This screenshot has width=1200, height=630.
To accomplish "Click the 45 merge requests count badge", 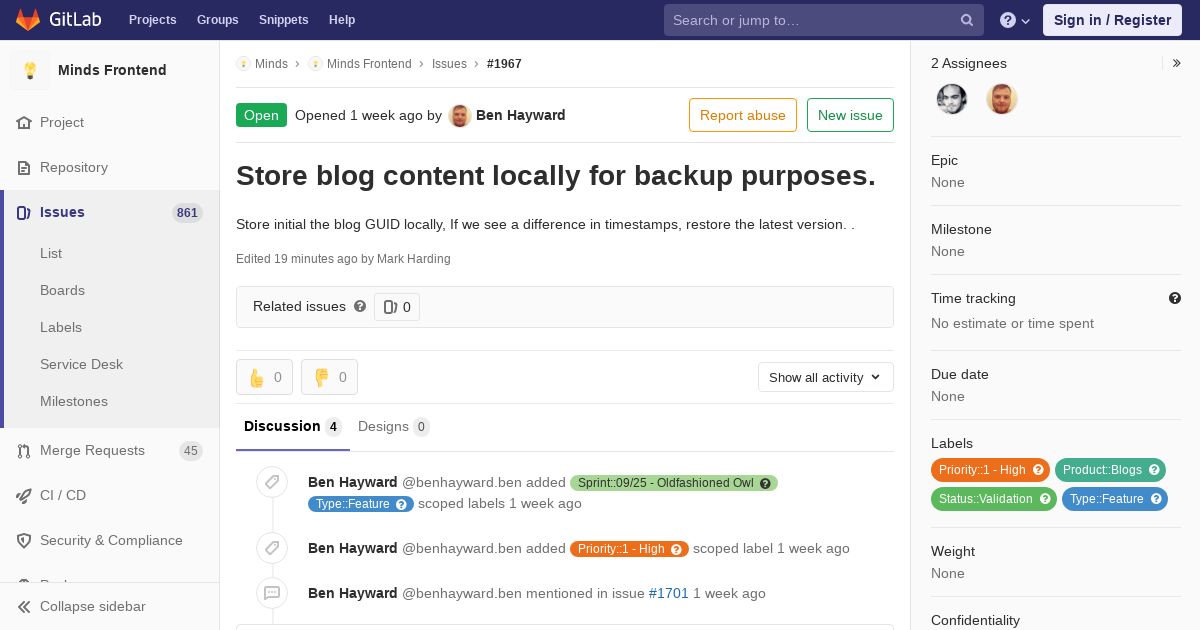I will coord(191,451).
